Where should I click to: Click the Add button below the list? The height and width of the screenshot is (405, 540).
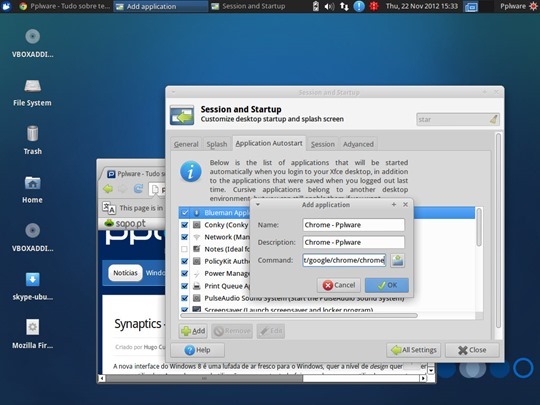click(193, 331)
